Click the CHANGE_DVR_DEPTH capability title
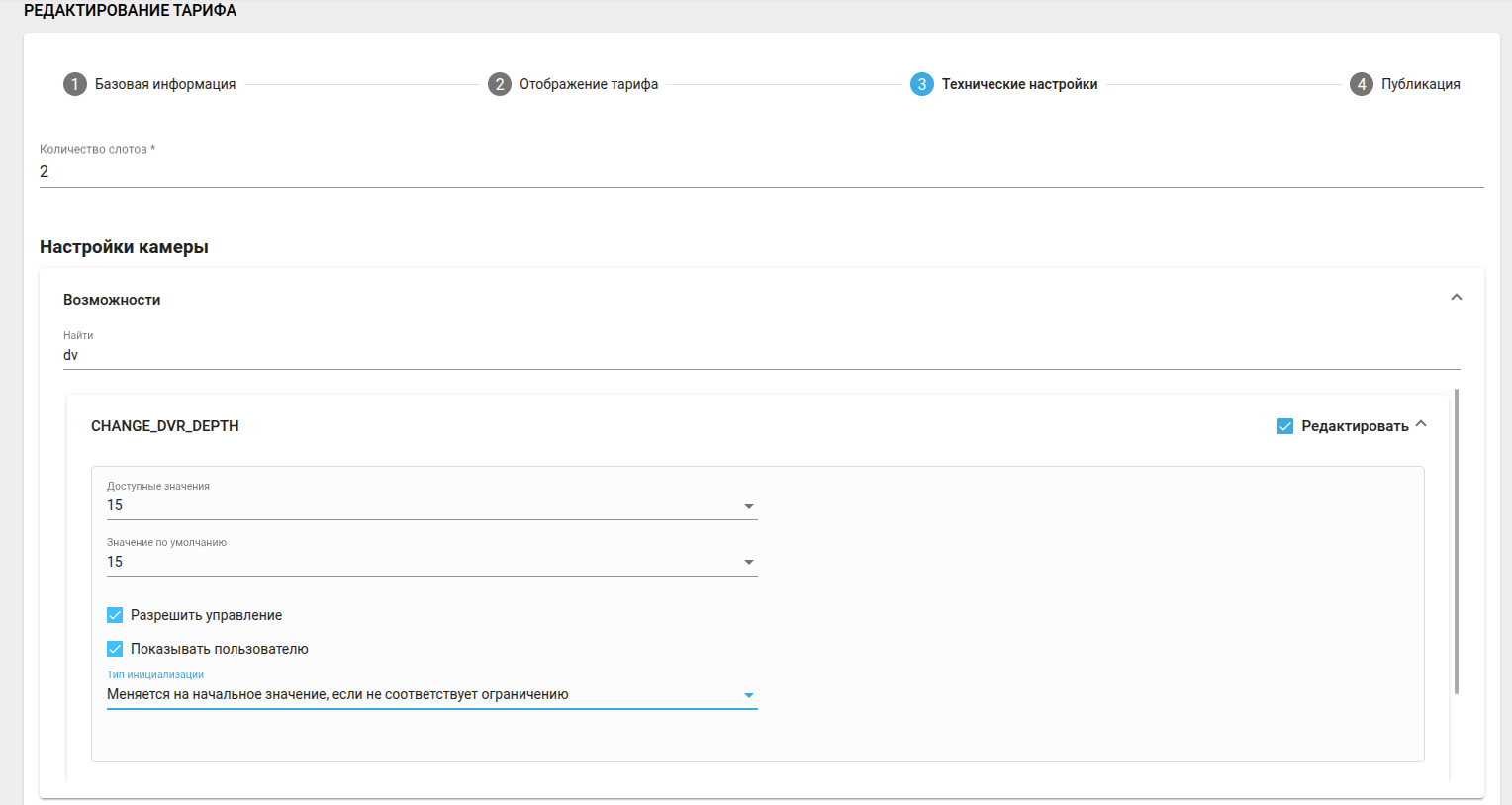Image resolution: width=1512 pixels, height=805 pixels. 165,426
